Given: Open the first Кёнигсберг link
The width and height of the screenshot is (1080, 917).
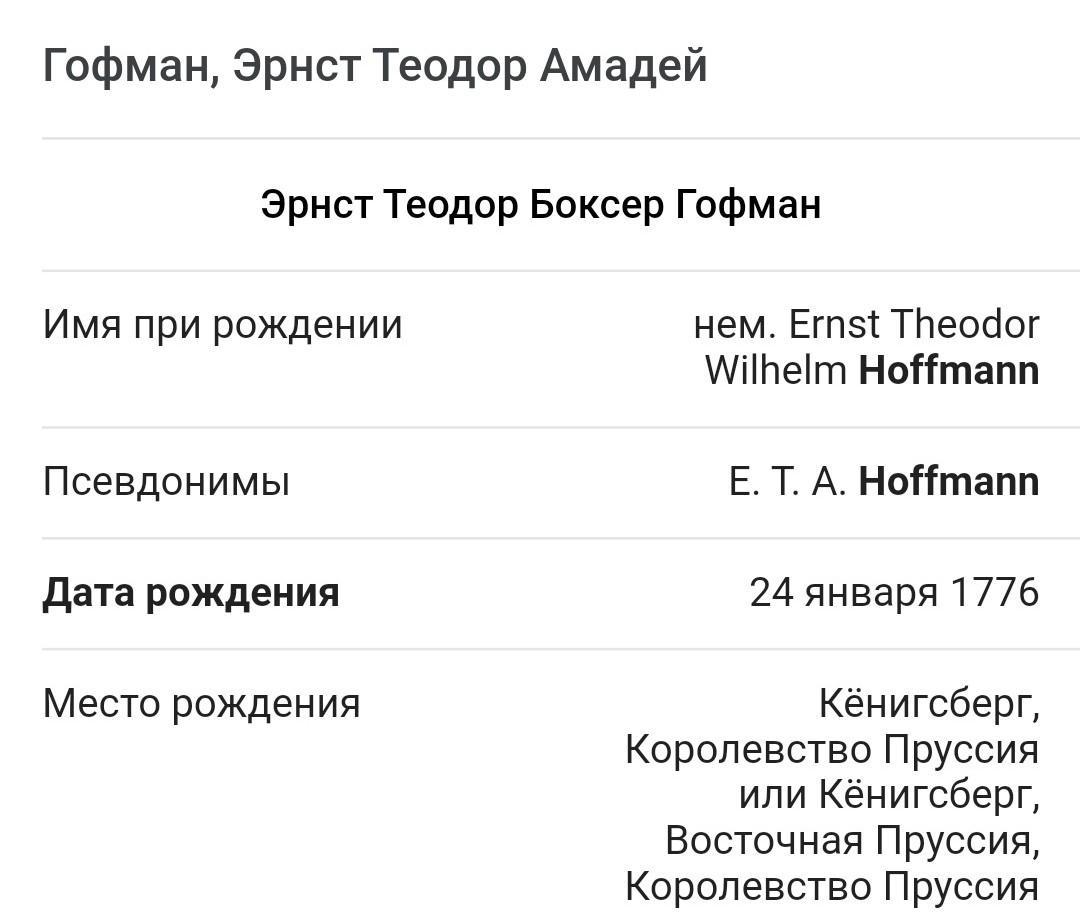Looking at the screenshot, I should coord(927,704).
